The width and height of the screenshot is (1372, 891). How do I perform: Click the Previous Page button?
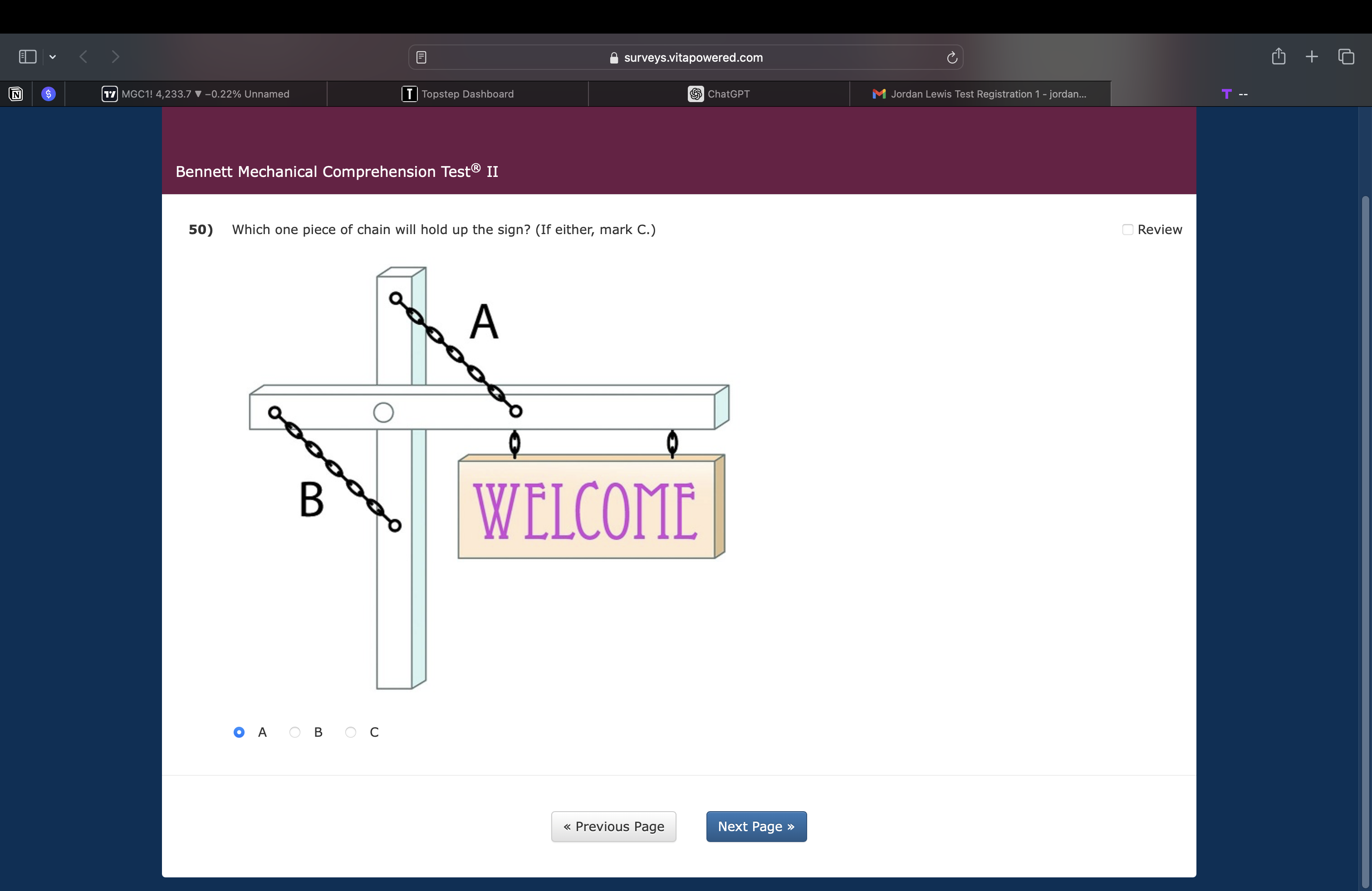pyautogui.click(x=613, y=827)
